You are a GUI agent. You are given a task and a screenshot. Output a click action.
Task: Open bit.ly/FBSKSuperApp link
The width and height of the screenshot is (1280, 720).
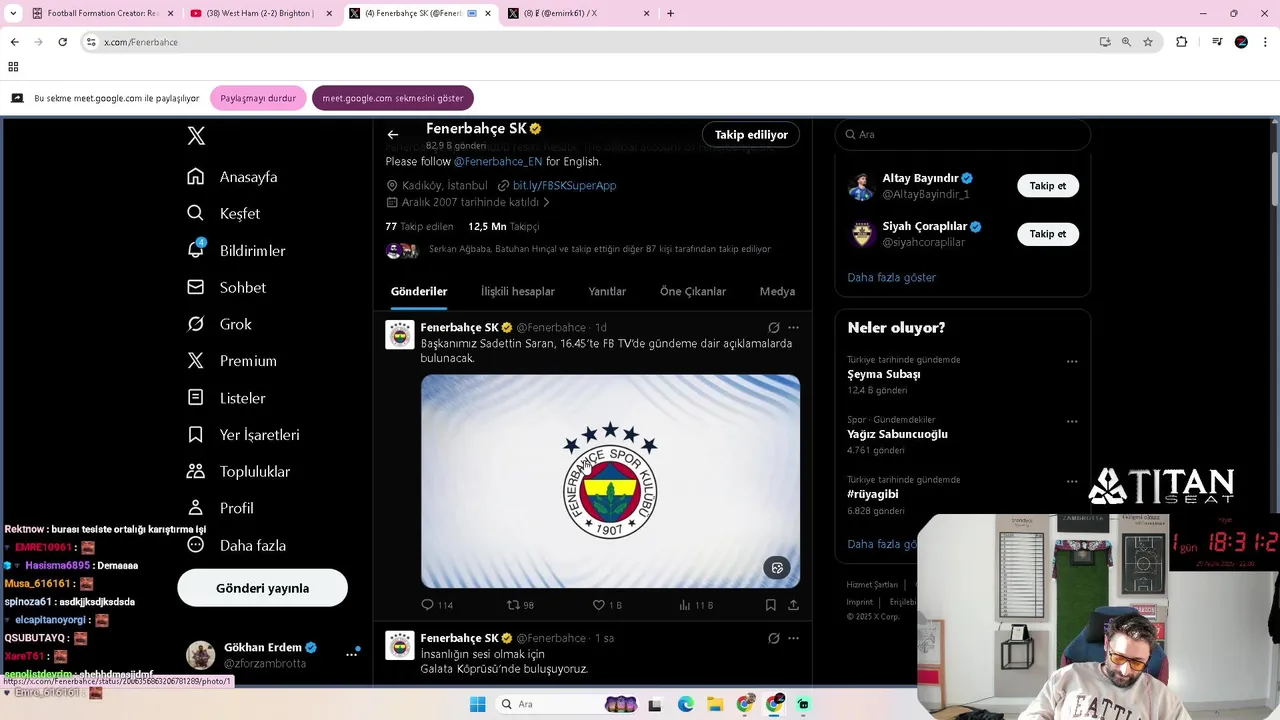(564, 185)
